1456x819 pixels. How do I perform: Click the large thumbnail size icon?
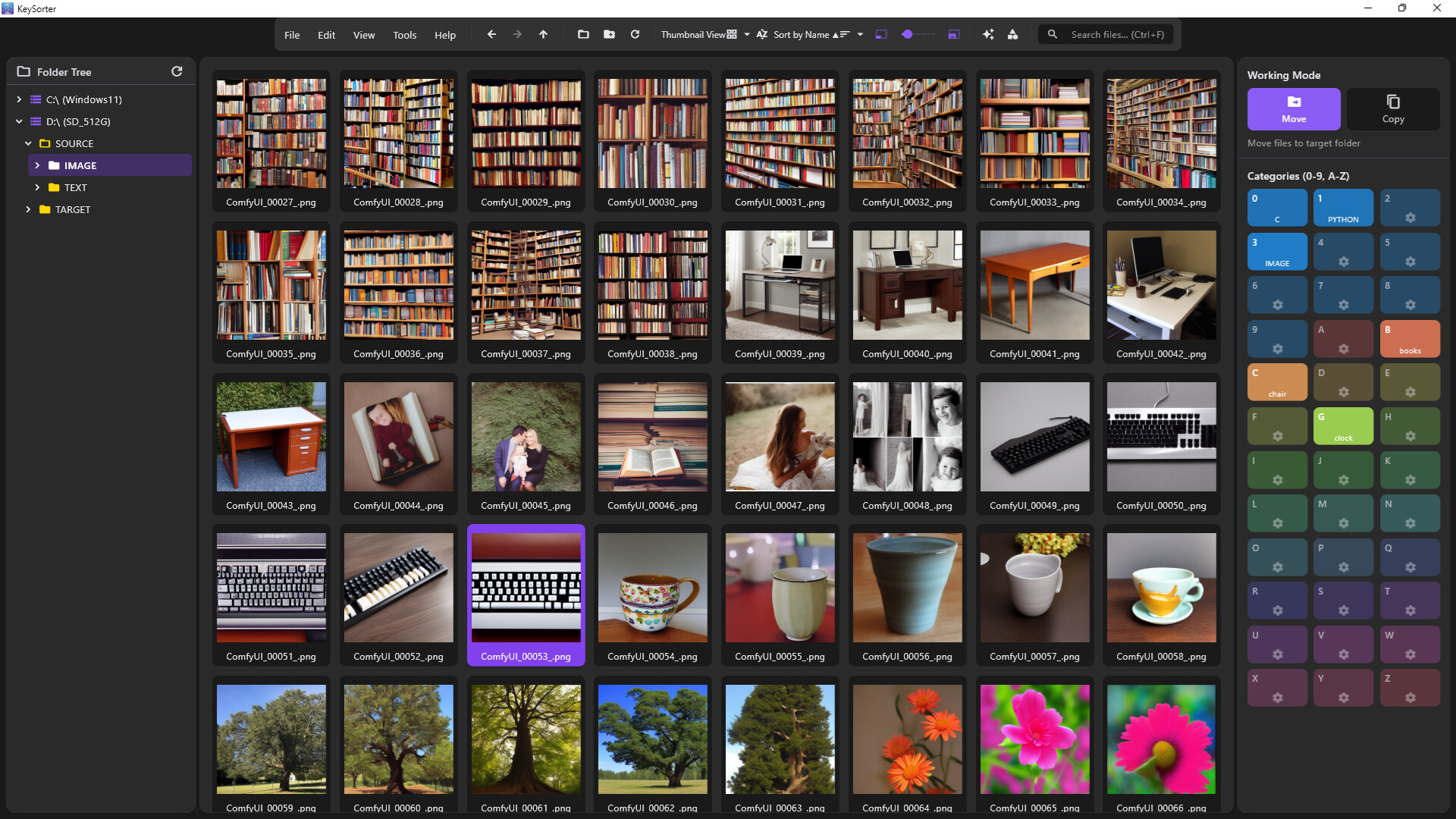(954, 35)
